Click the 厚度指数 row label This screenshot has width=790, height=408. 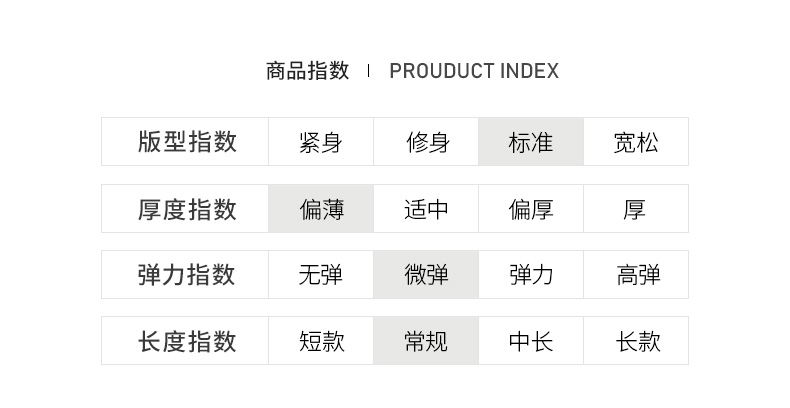[x=187, y=209]
